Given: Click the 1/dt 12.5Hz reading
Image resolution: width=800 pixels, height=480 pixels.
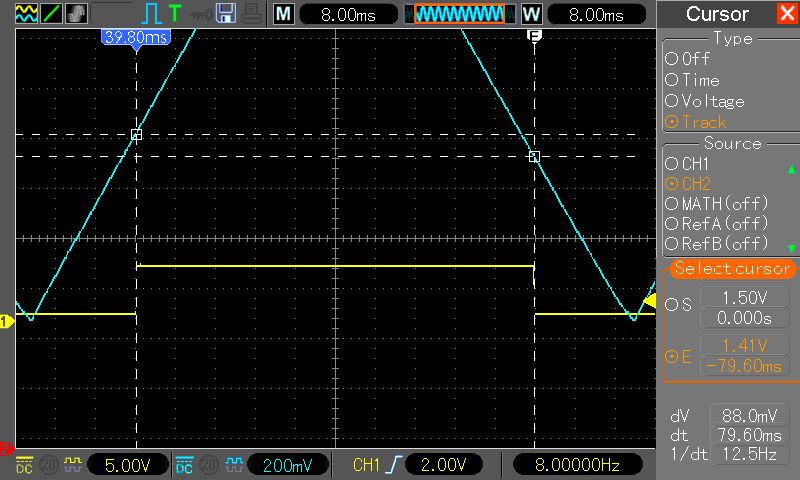Looking at the screenshot, I should pyautogui.click(x=749, y=454).
